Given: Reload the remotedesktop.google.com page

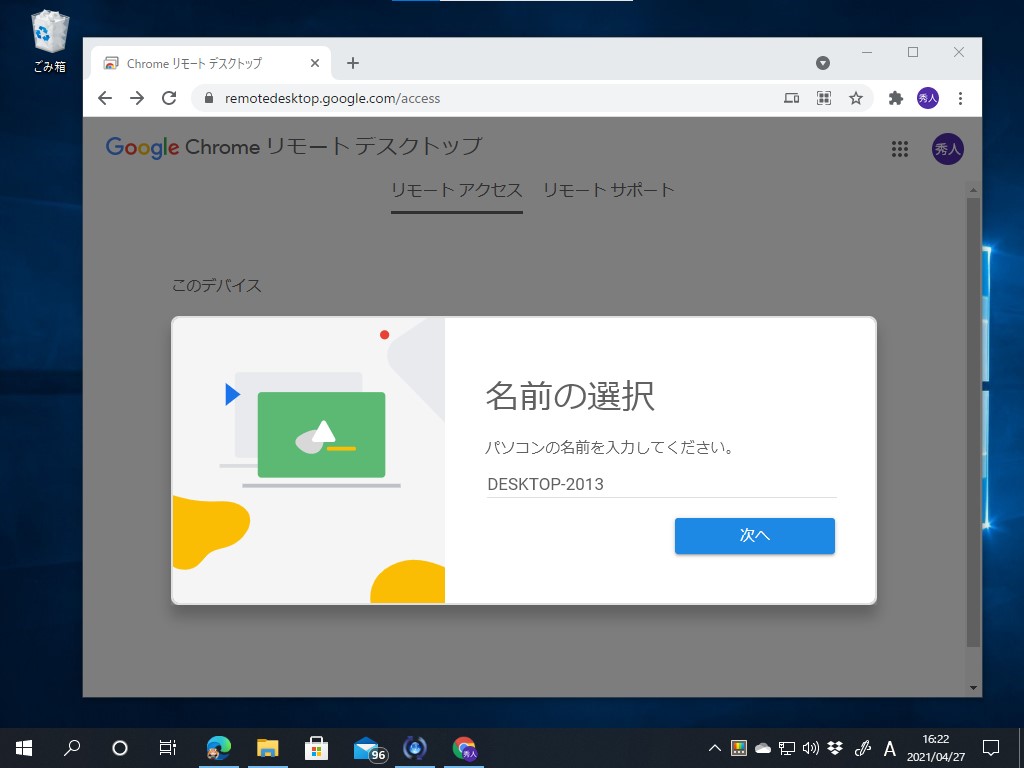Looking at the screenshot, I should pos(168,98).
